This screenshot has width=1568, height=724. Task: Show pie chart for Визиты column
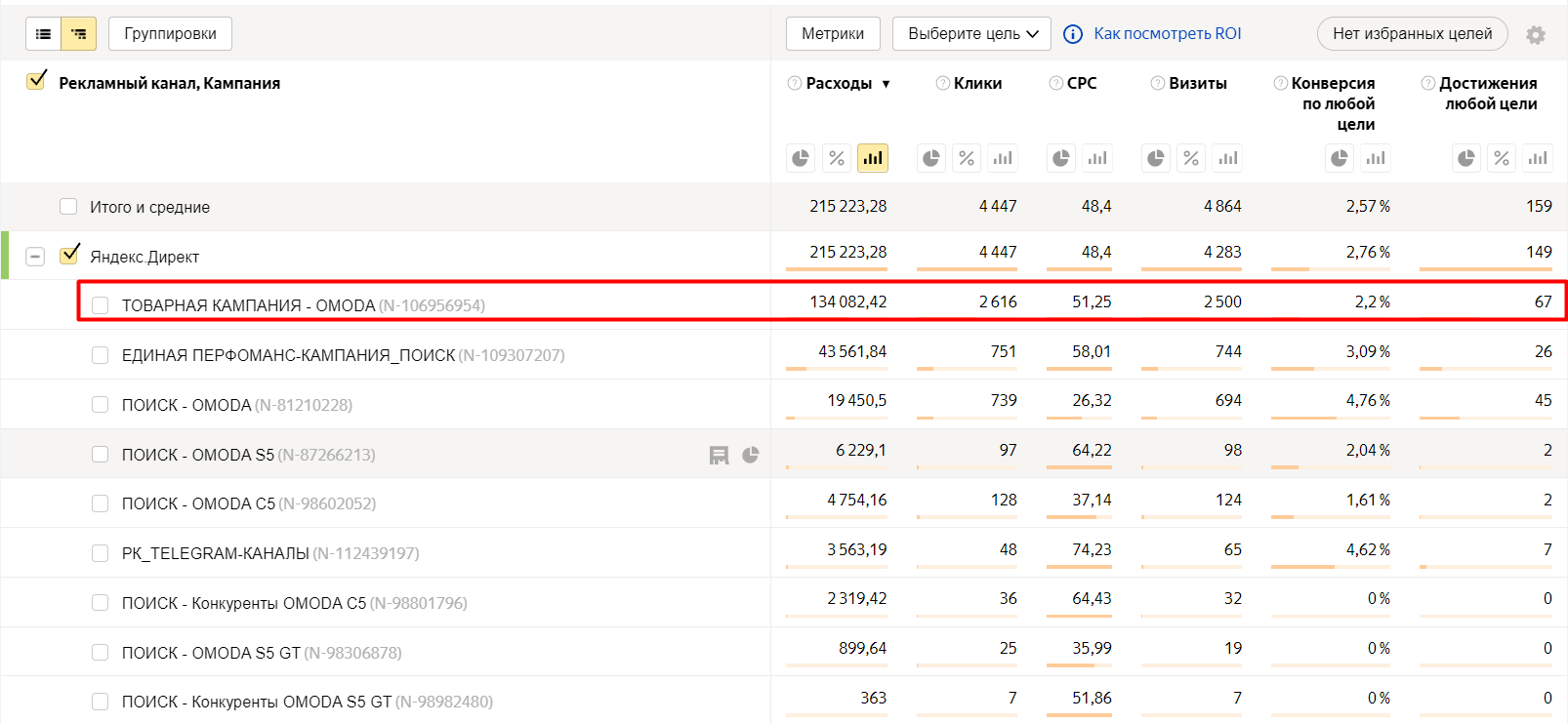1156,158
